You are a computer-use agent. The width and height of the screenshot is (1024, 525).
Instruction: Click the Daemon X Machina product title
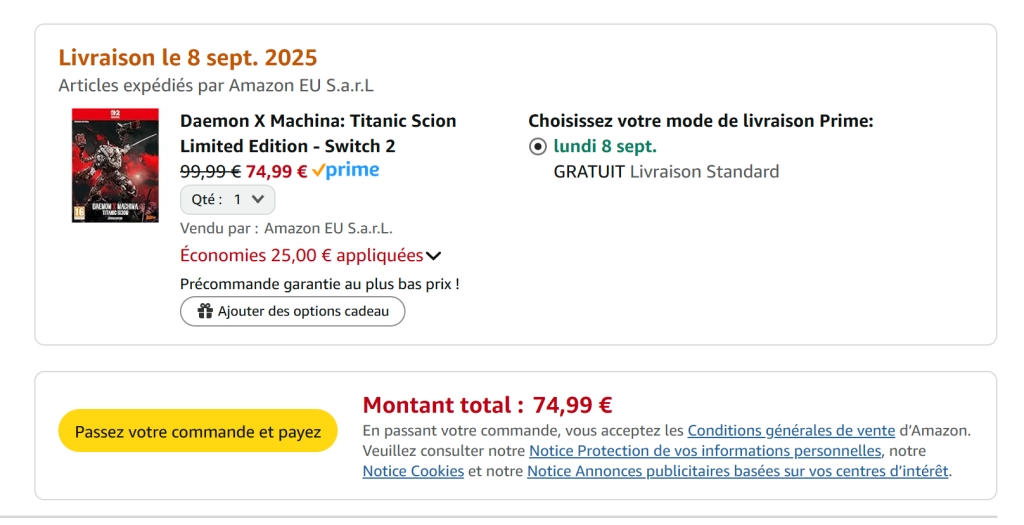coord(318,133)
